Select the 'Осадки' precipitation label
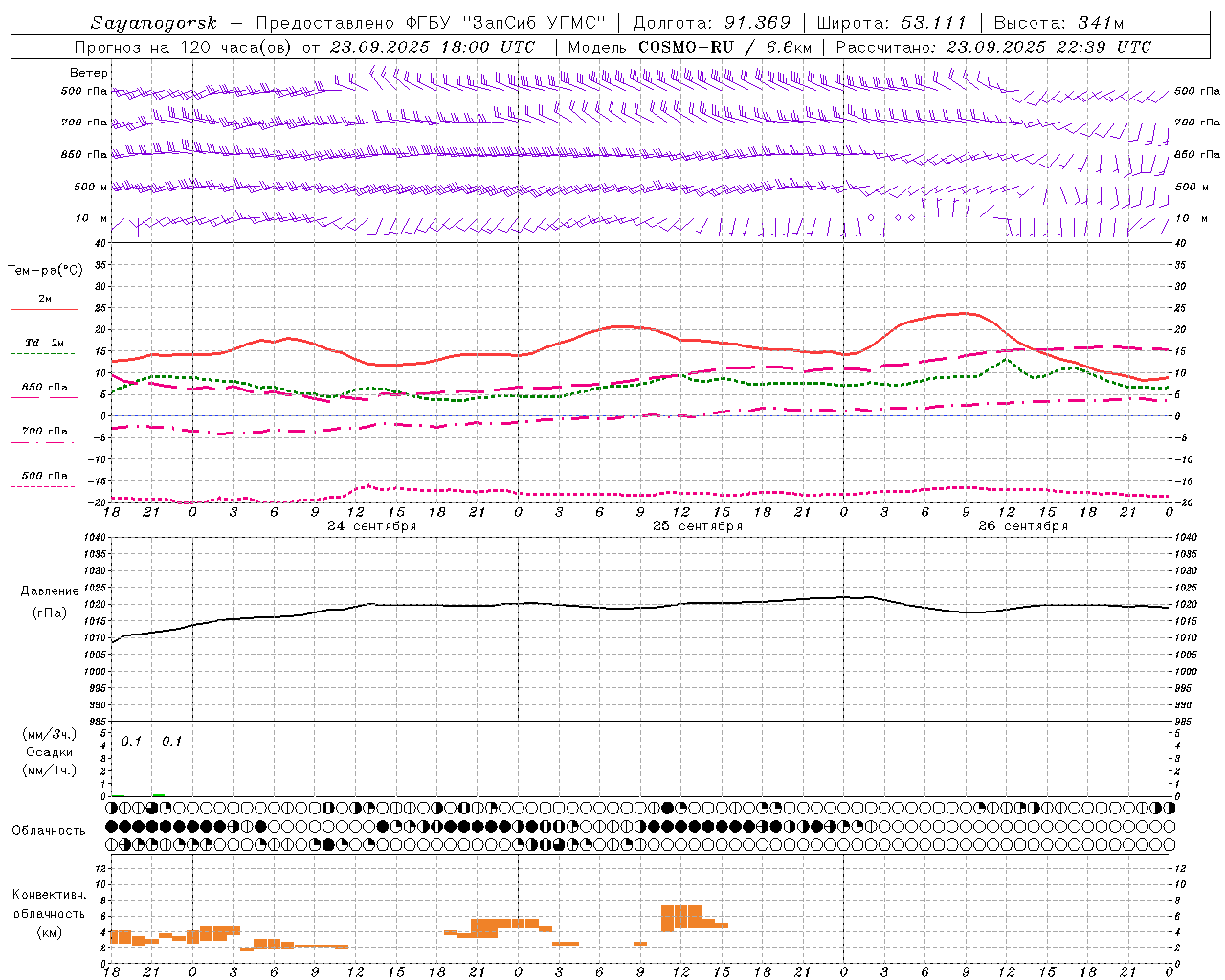Screen dimensions: 1225x980 coord(50,753)
